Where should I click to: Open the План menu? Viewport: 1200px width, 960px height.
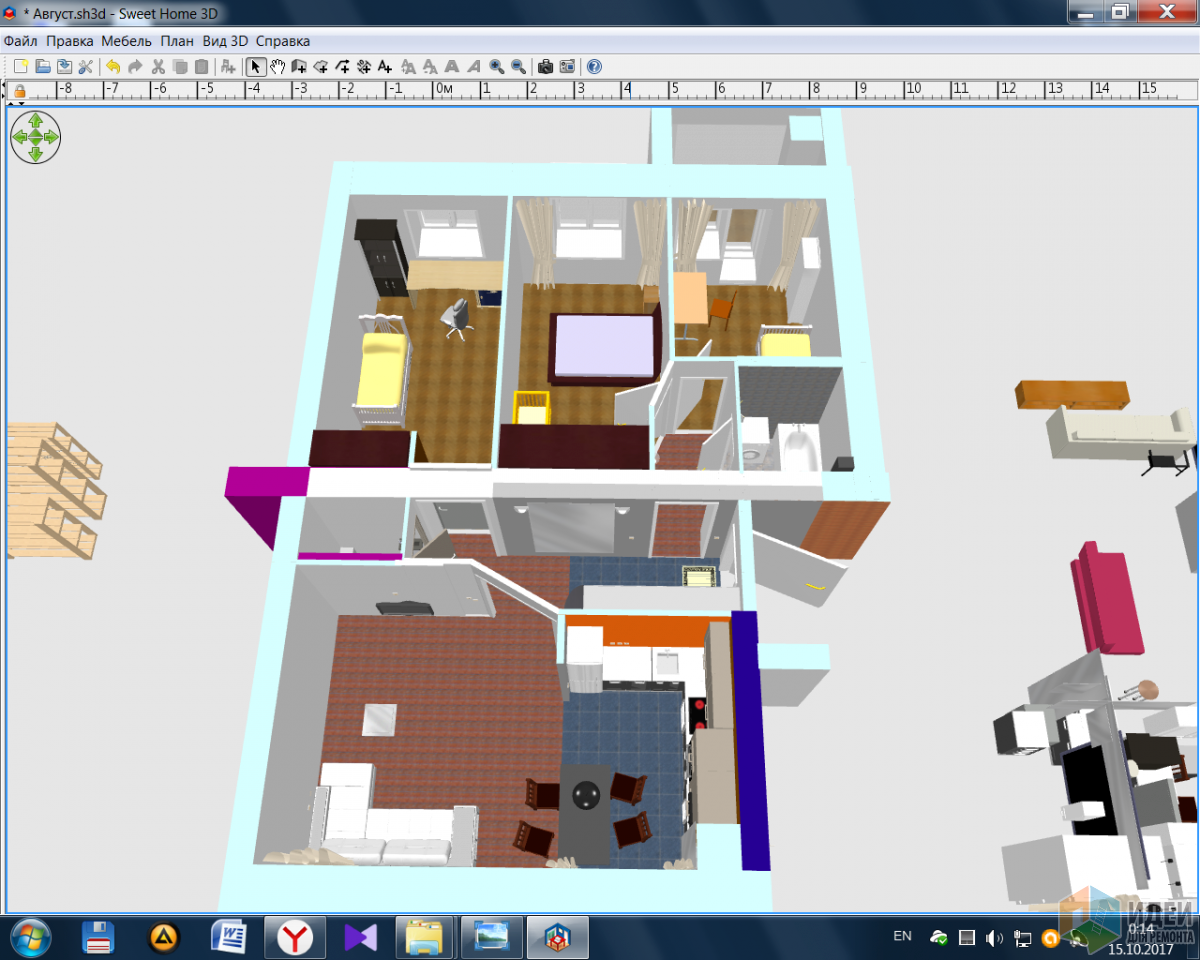[x=178, y=41]
